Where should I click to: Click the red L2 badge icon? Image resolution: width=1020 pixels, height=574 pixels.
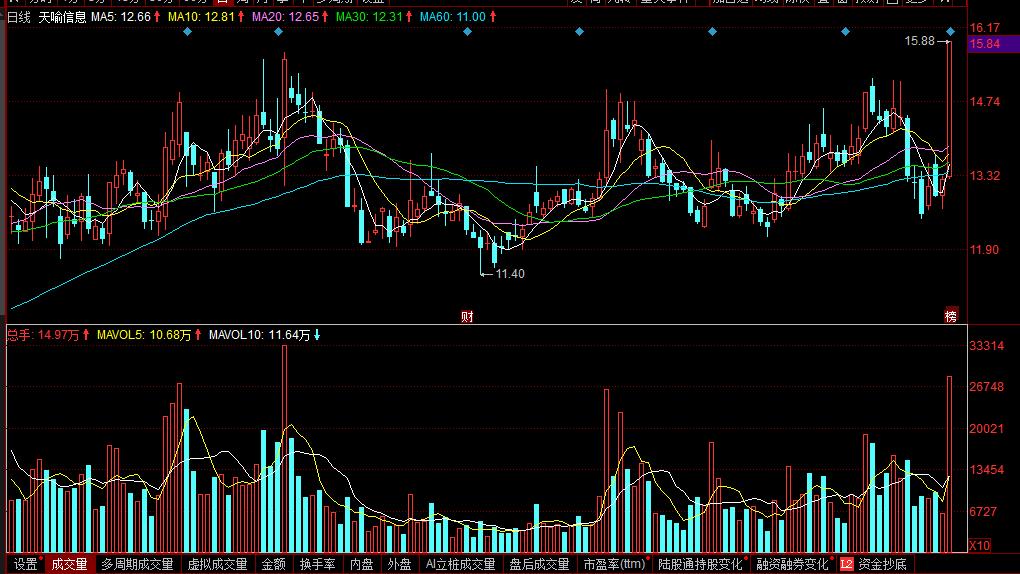coord(846,564)
